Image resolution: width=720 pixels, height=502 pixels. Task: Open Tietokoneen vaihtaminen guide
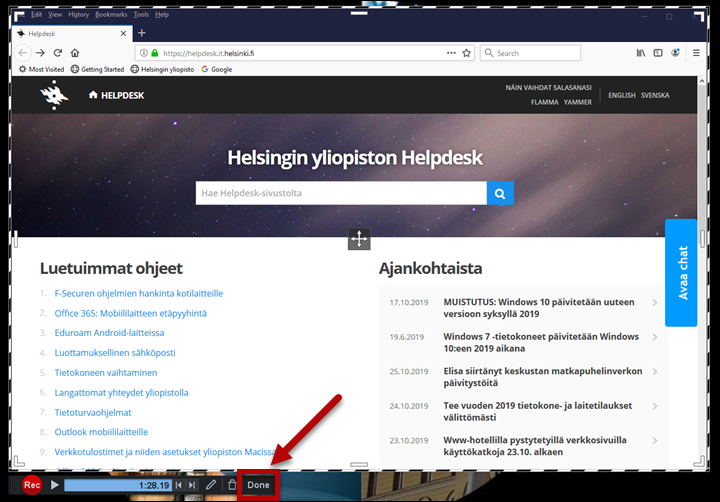point(106,372)
